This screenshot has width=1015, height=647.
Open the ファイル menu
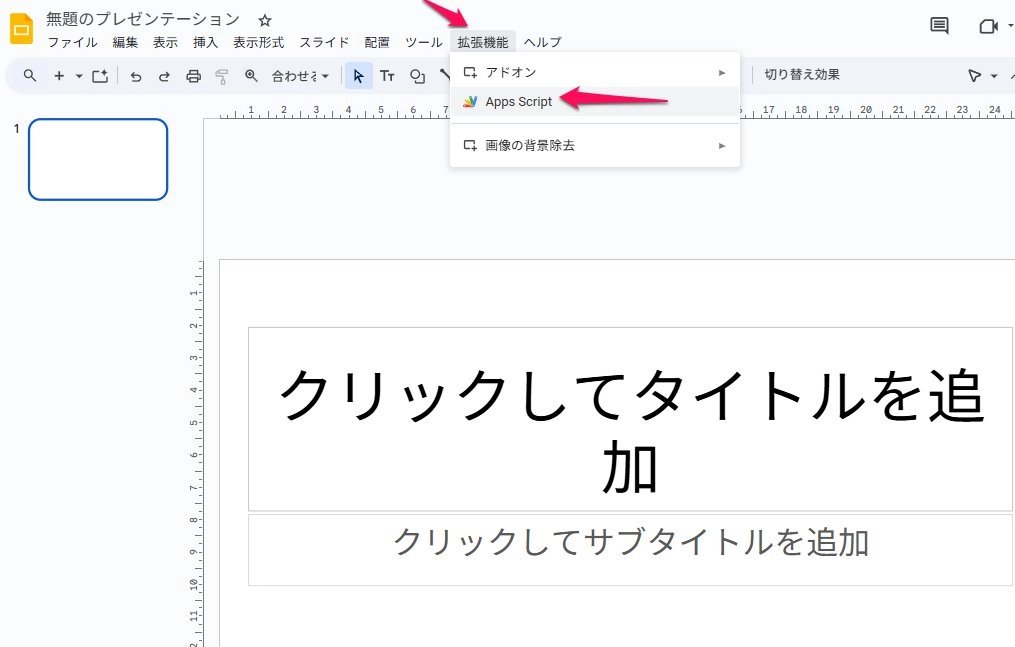(x=72, y=43)
